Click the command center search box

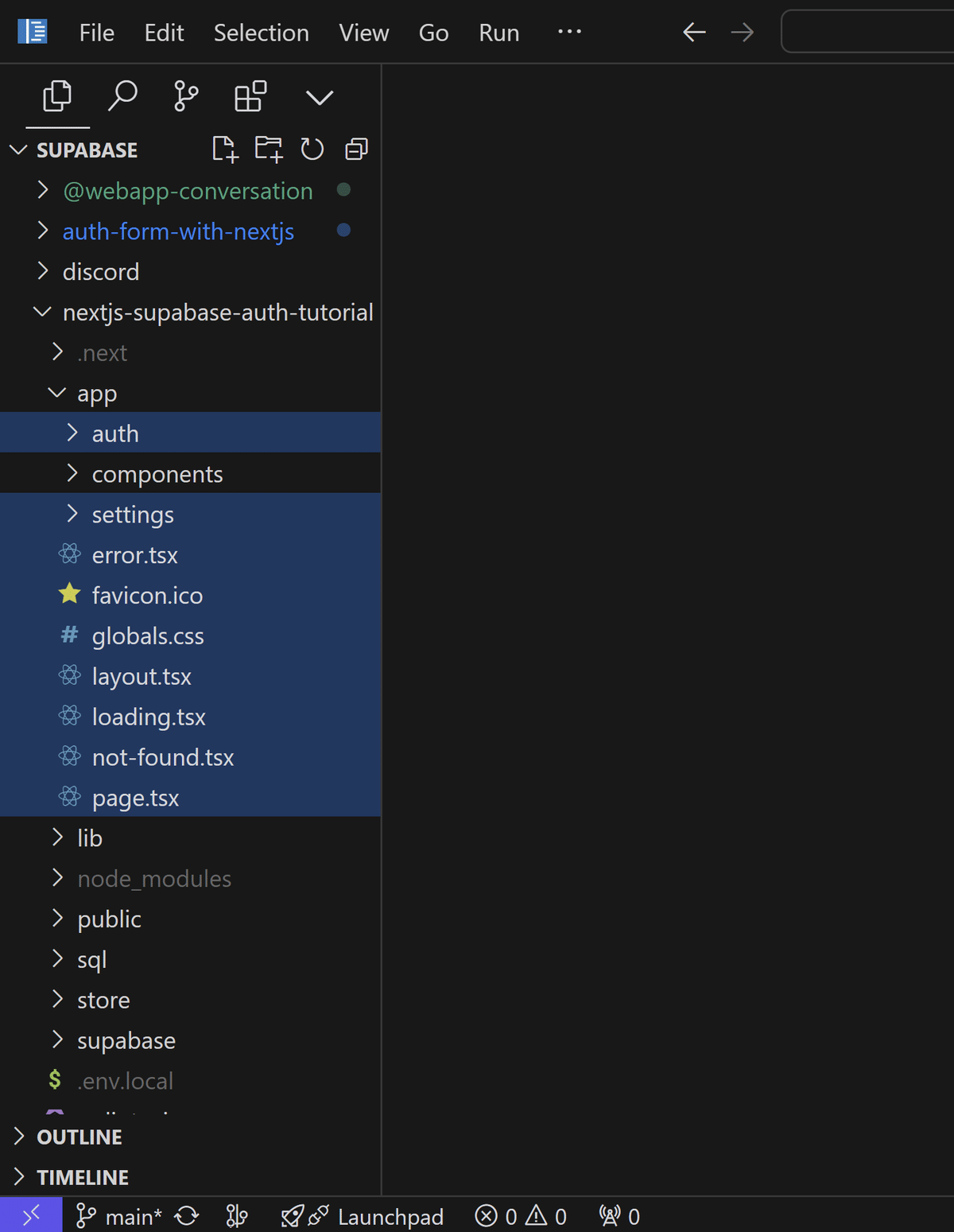(x=867, y=32)
